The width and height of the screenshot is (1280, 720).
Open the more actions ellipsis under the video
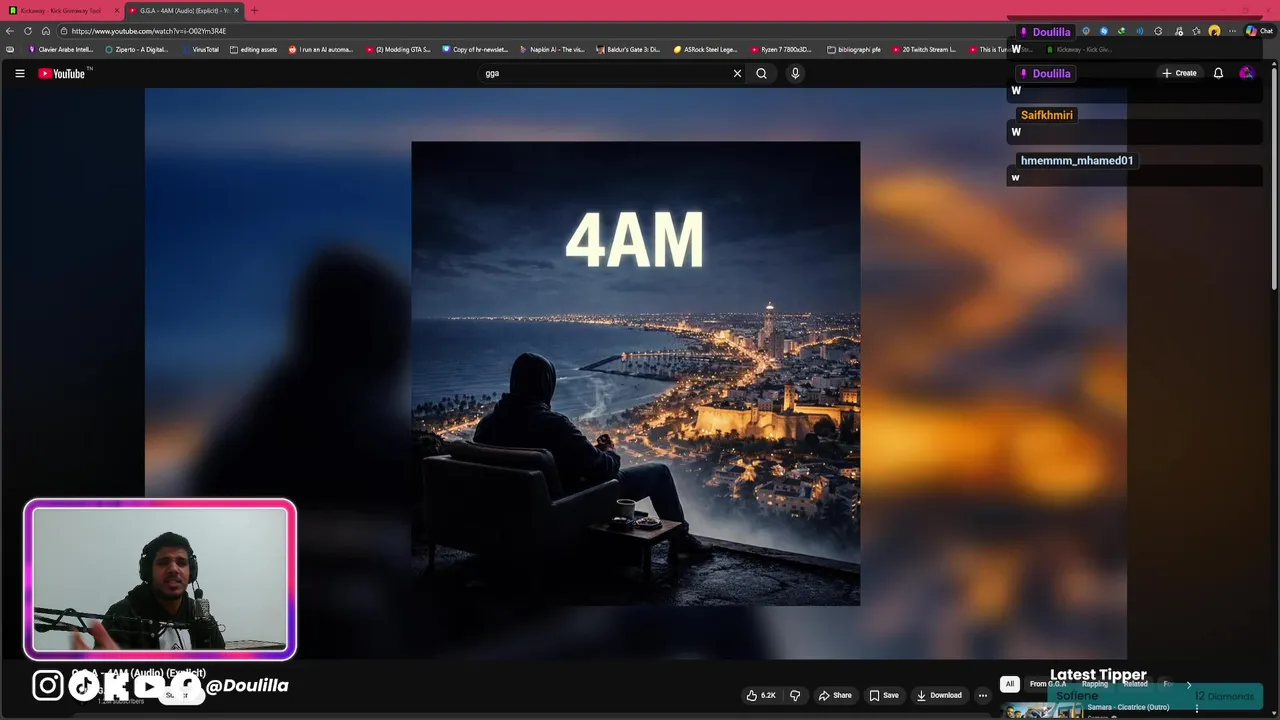pyautogui.click(x=983, y=695)
